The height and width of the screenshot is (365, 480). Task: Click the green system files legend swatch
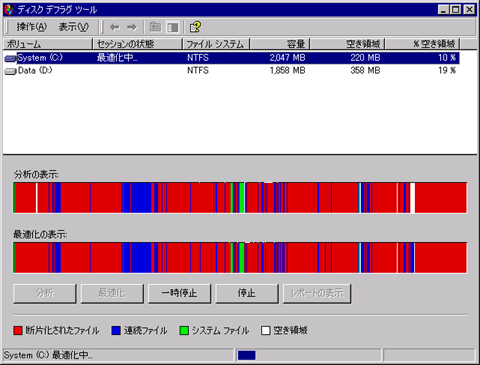tap(184, 331)
